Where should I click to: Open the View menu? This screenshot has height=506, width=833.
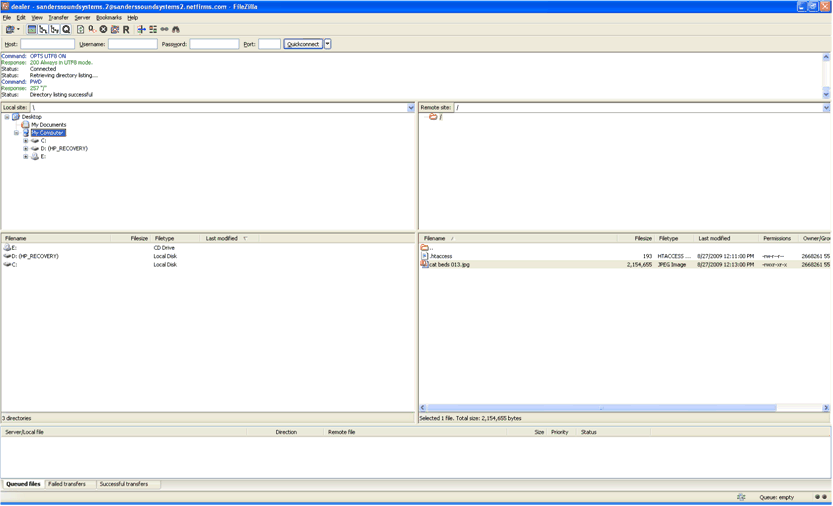[x=37, y=18]
